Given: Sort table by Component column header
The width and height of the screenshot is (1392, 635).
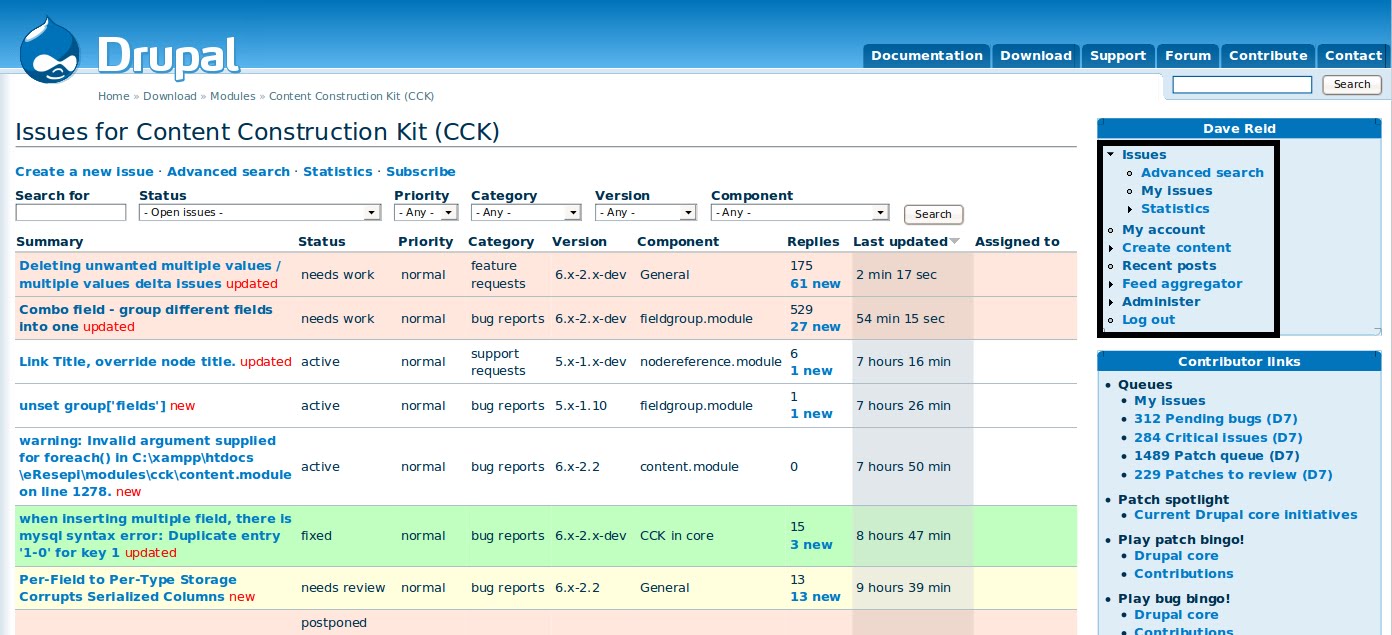Looking at the screenshot, I should (678, 242).
